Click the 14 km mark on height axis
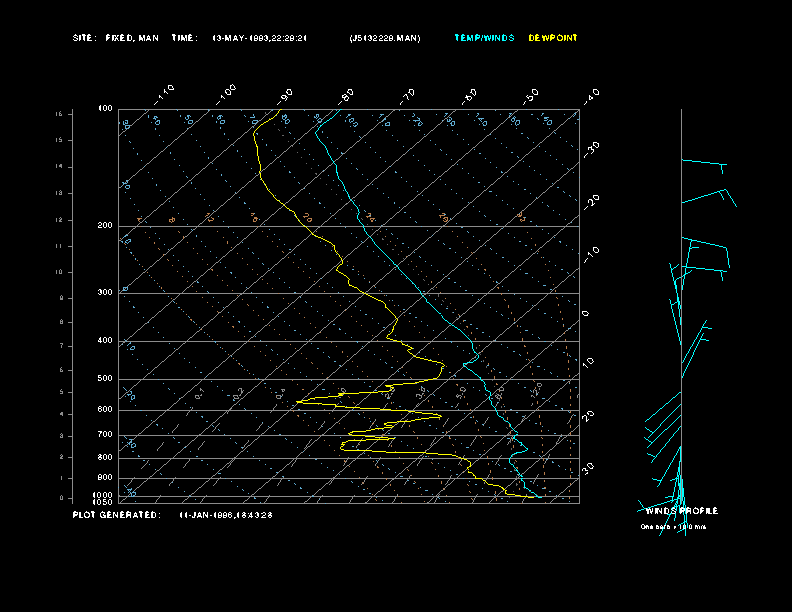This screenshot has width=792, height=612. [60, 167]
